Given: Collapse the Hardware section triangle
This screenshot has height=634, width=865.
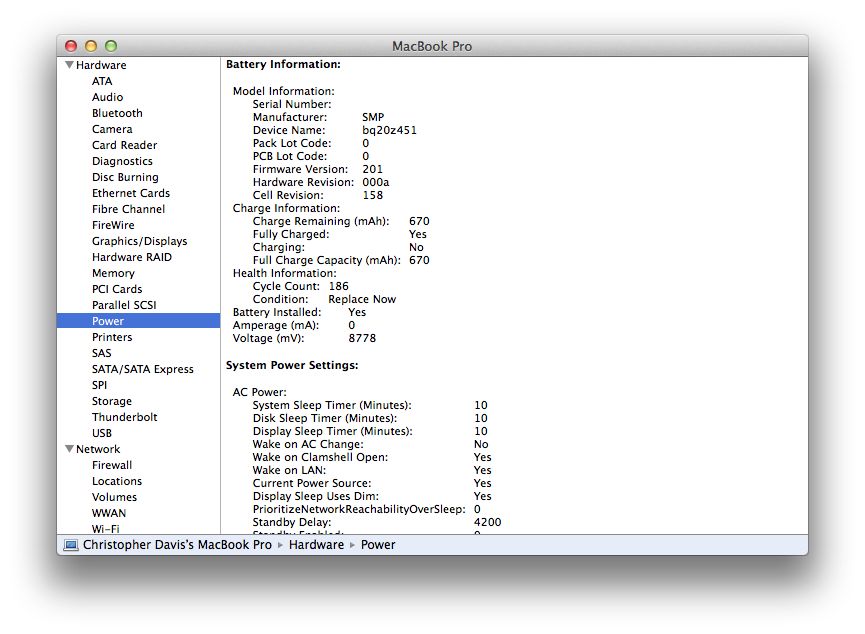Looking at the screenshot, I should (70, 65).
